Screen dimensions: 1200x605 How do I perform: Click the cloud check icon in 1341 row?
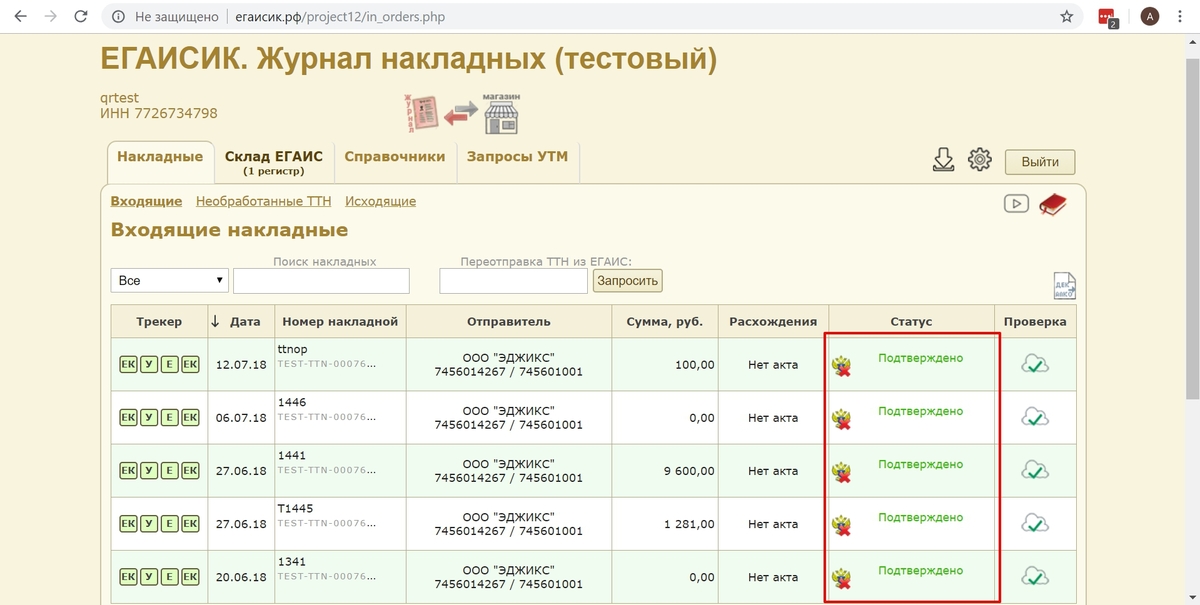point(1035,576)
